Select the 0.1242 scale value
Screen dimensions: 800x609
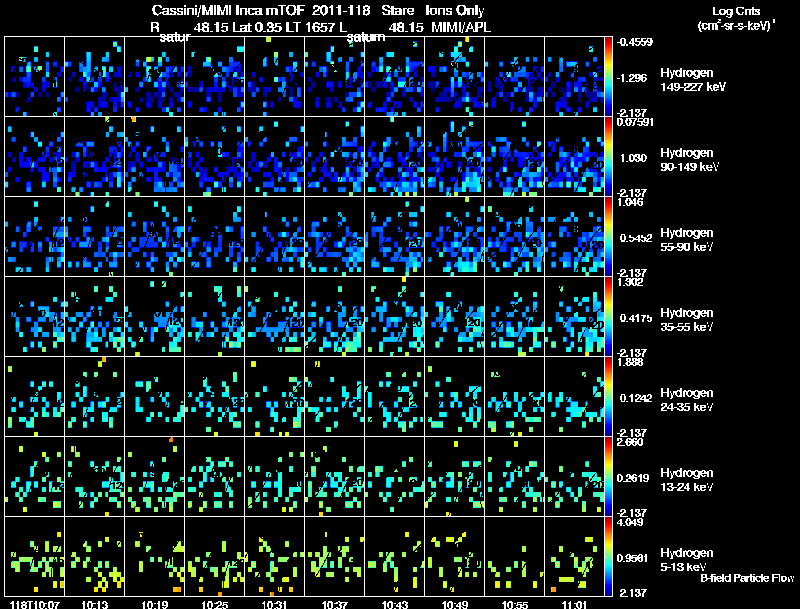636,398
